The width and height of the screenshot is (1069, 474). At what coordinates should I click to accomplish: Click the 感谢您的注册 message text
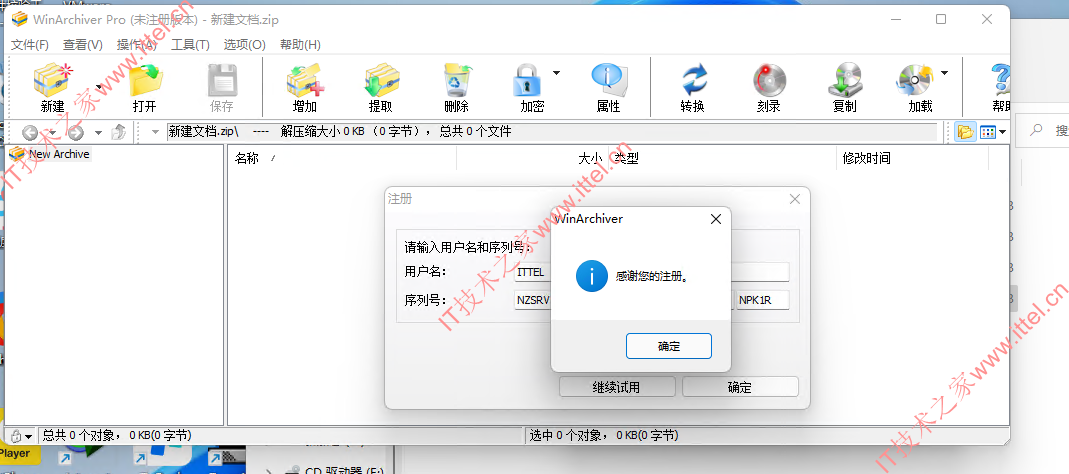[x=652, y=277]
